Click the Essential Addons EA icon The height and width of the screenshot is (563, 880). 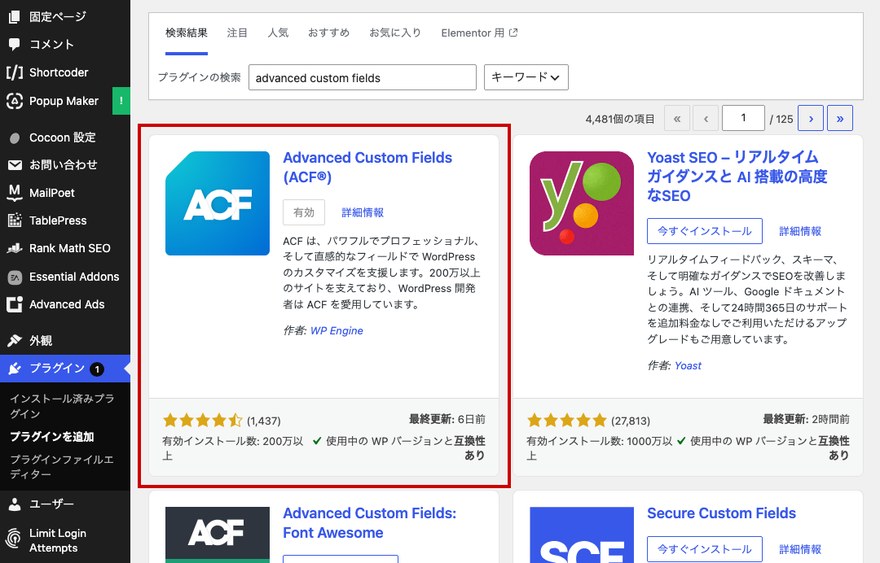tap(15, 277)
